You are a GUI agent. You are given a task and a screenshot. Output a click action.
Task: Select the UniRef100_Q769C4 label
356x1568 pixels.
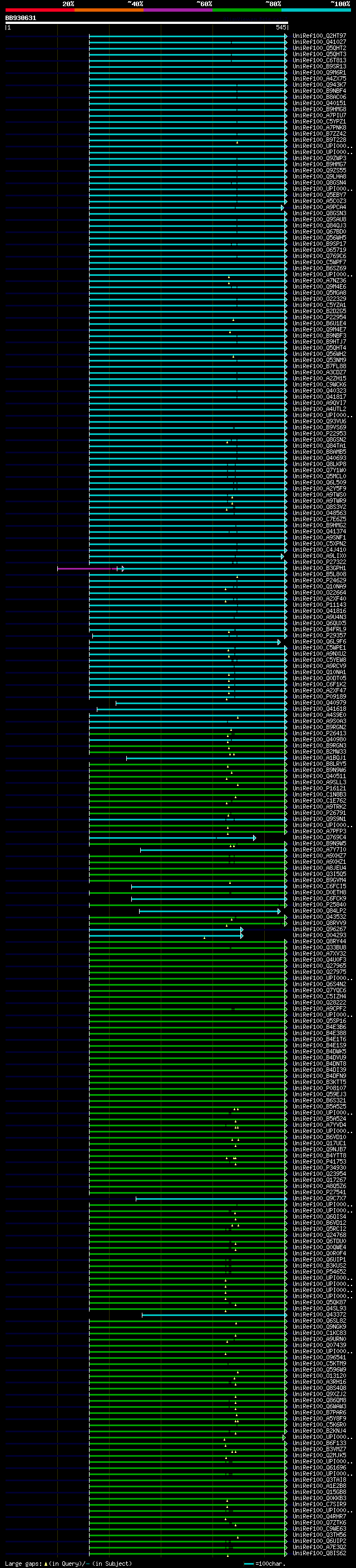click(x=319, y=838)
